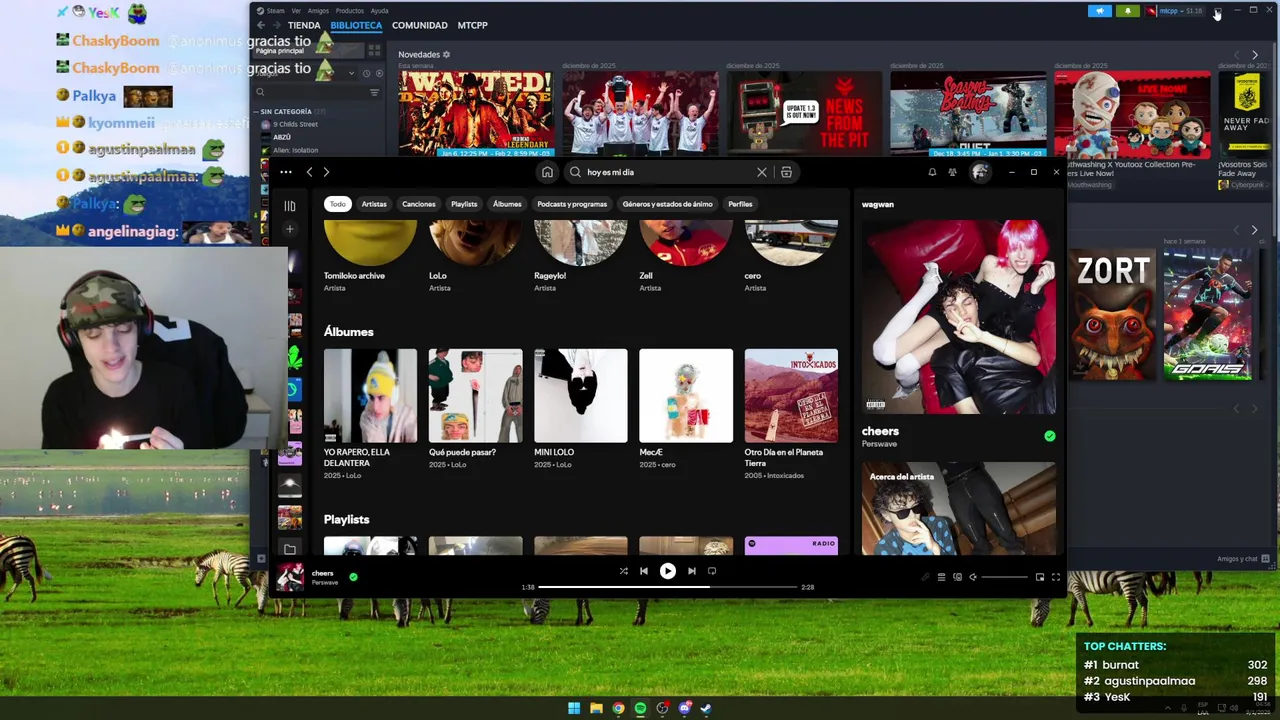Skip to previous track
This screenshot has height=720, width=1280.
[644, 571]
